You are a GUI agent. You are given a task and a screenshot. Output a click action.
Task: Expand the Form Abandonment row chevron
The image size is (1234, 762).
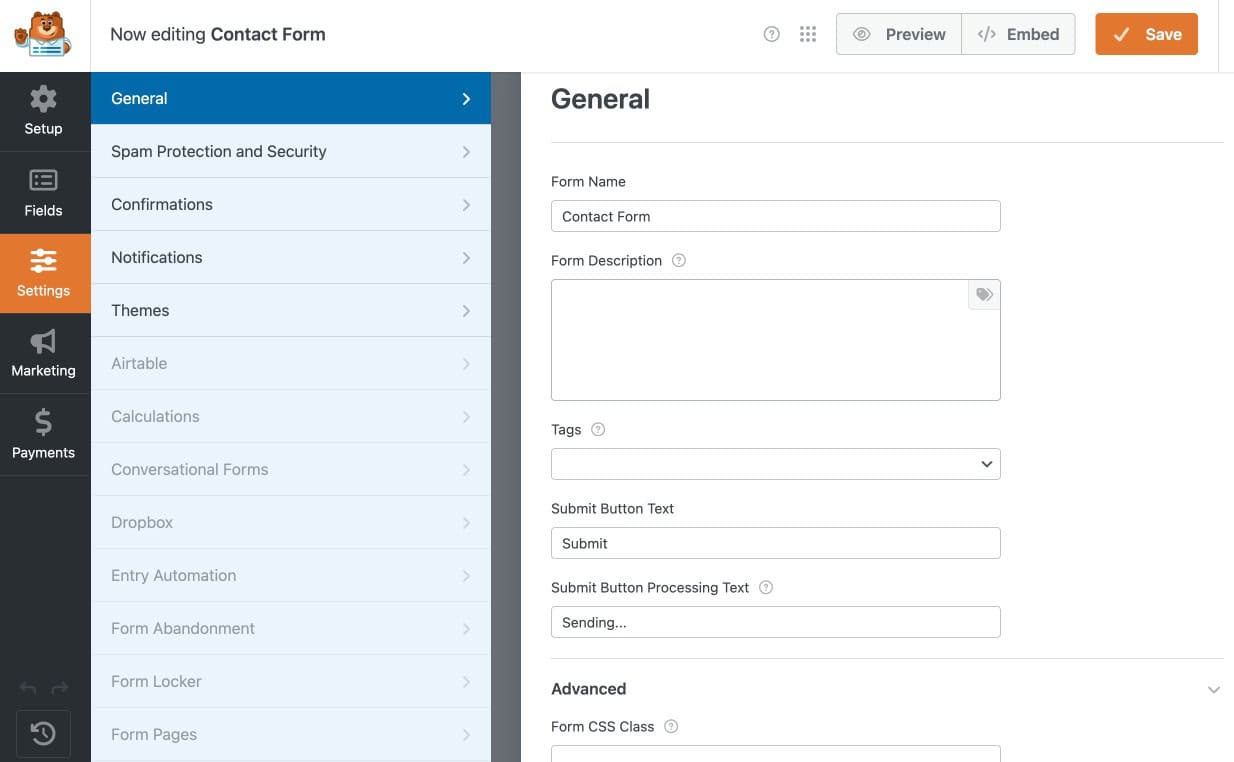[x=466, y=628]
